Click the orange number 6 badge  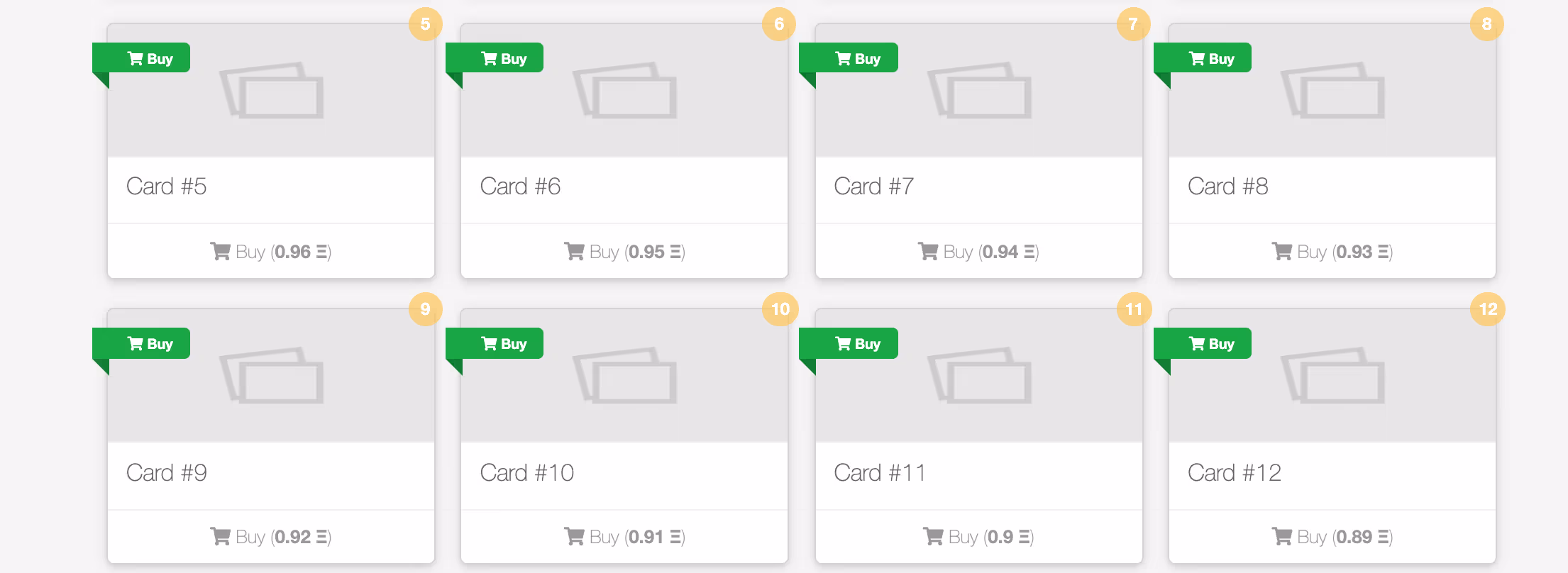click(x=779, y=24)
